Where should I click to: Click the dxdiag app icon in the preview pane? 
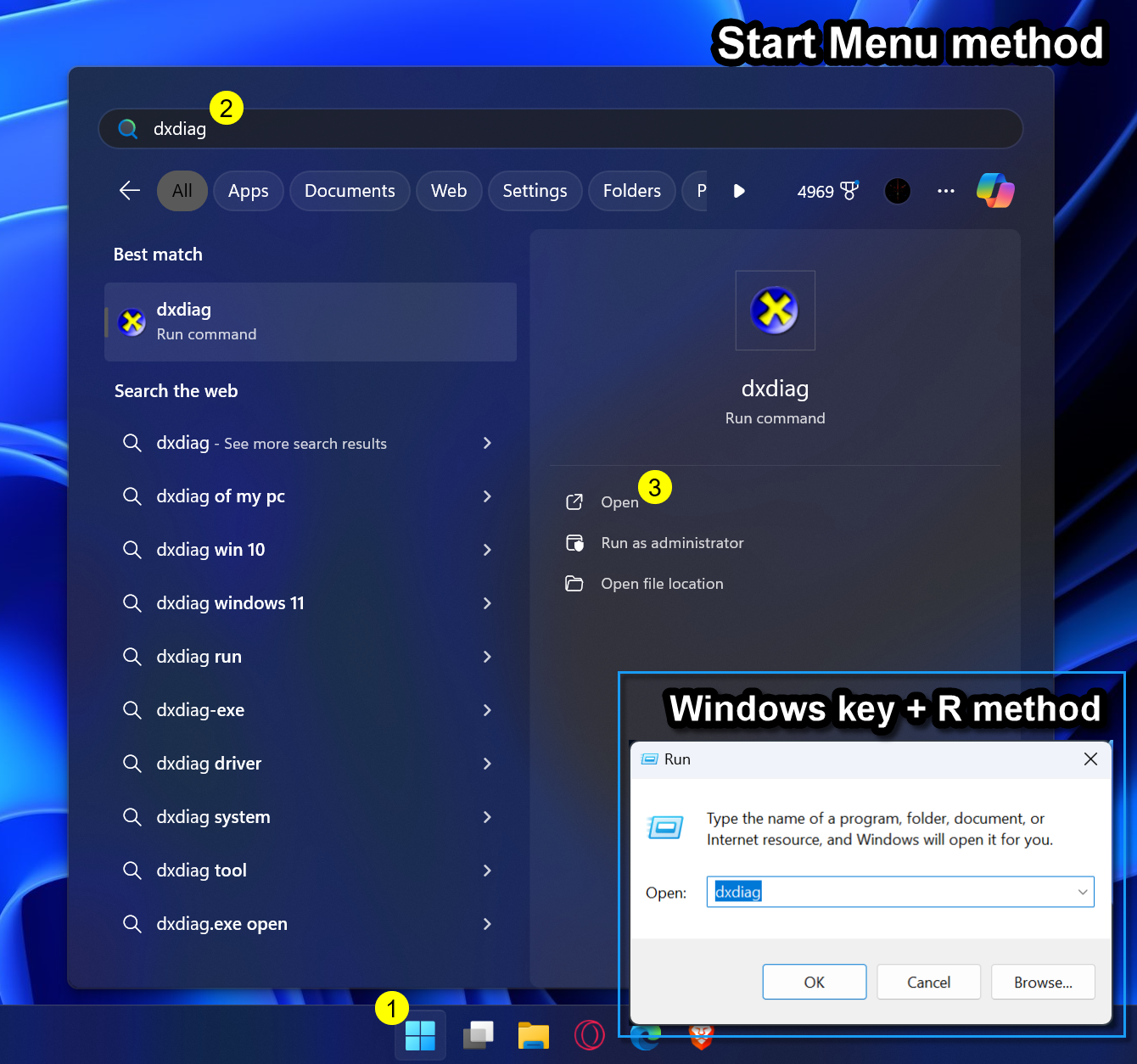pyautogui.click(x=774, y=311)
